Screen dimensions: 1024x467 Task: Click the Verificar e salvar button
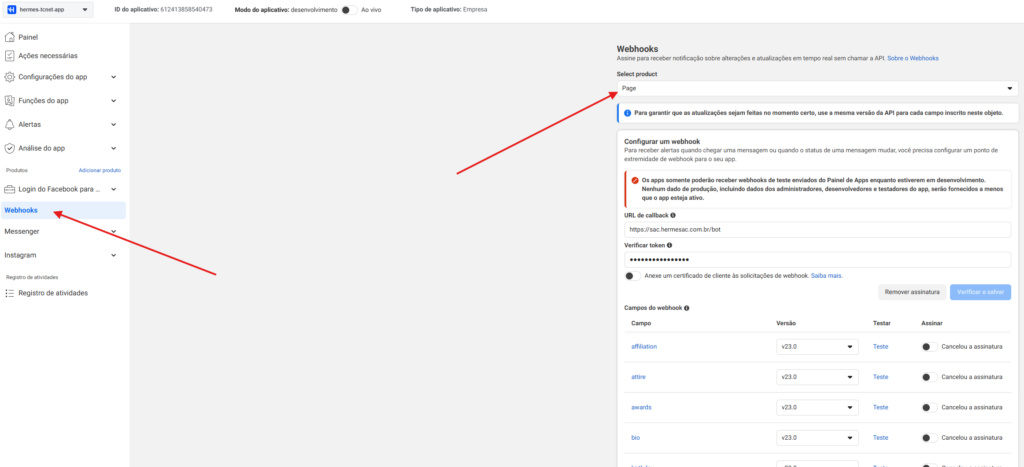coord(980,292)
